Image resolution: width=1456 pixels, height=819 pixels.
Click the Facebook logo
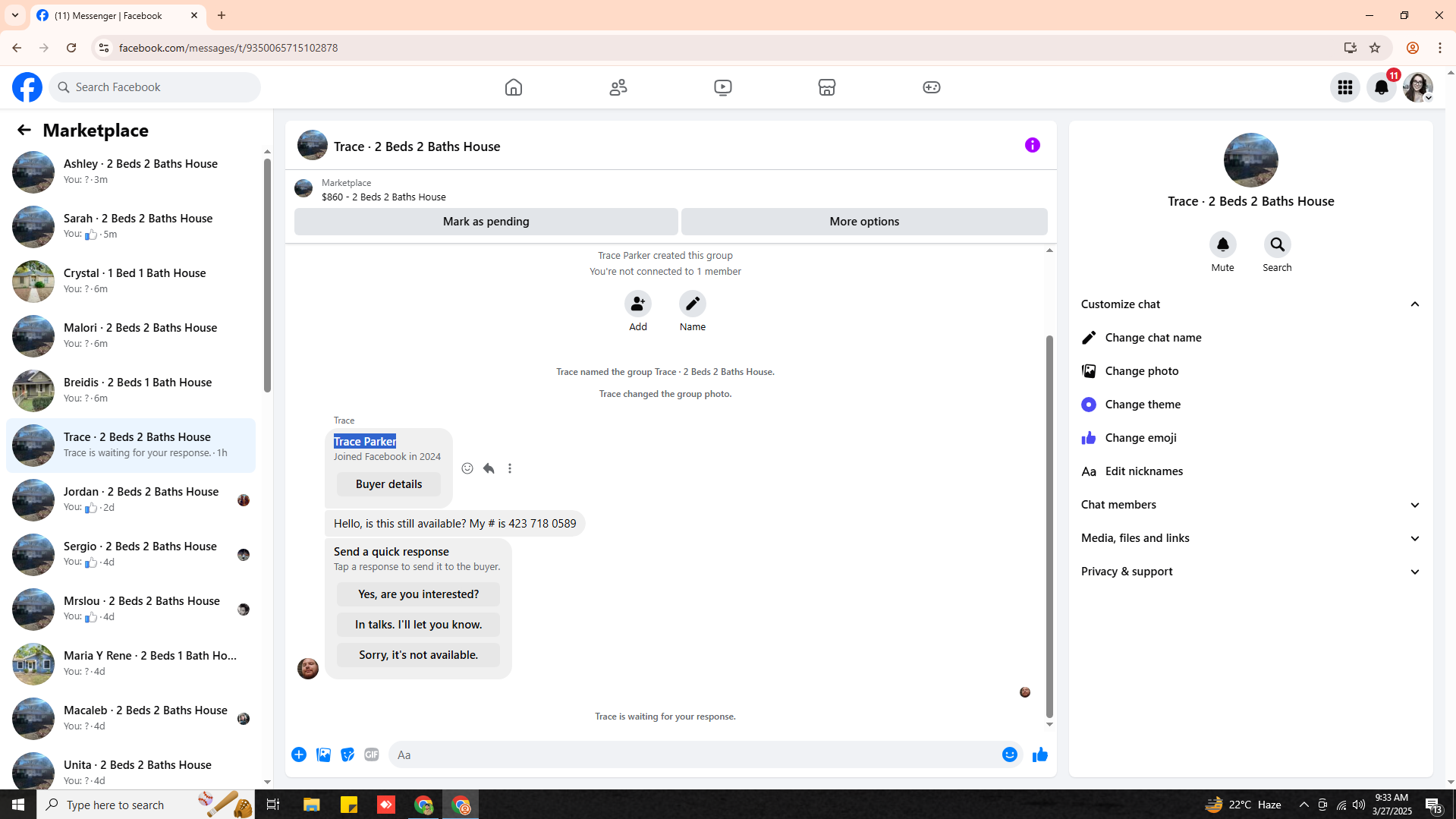(27, 87)
